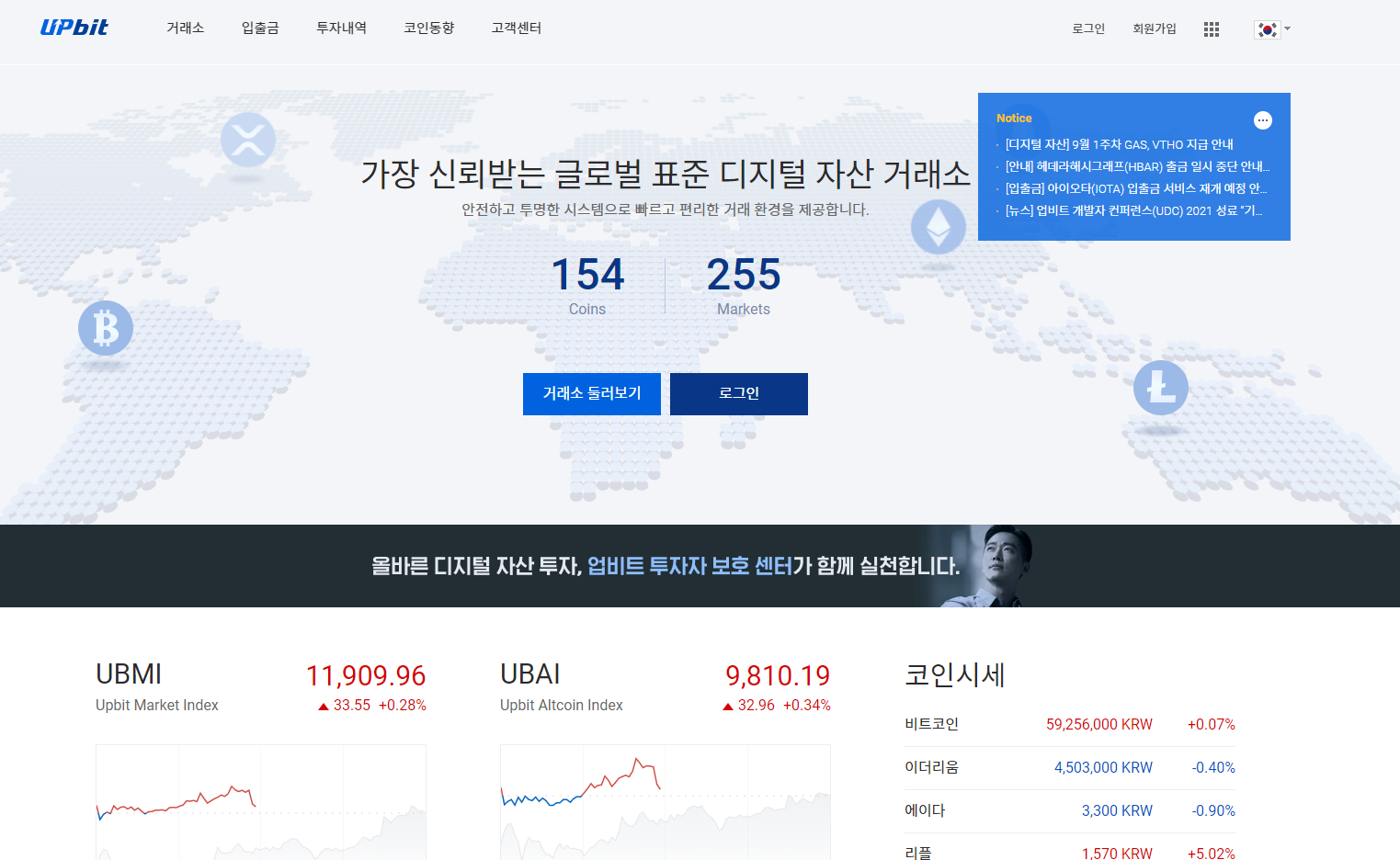The image size is (1400, 860).
Task: Click the UBMI value 11,909.96
Action: pyautogui.click(x=366, y=676)
